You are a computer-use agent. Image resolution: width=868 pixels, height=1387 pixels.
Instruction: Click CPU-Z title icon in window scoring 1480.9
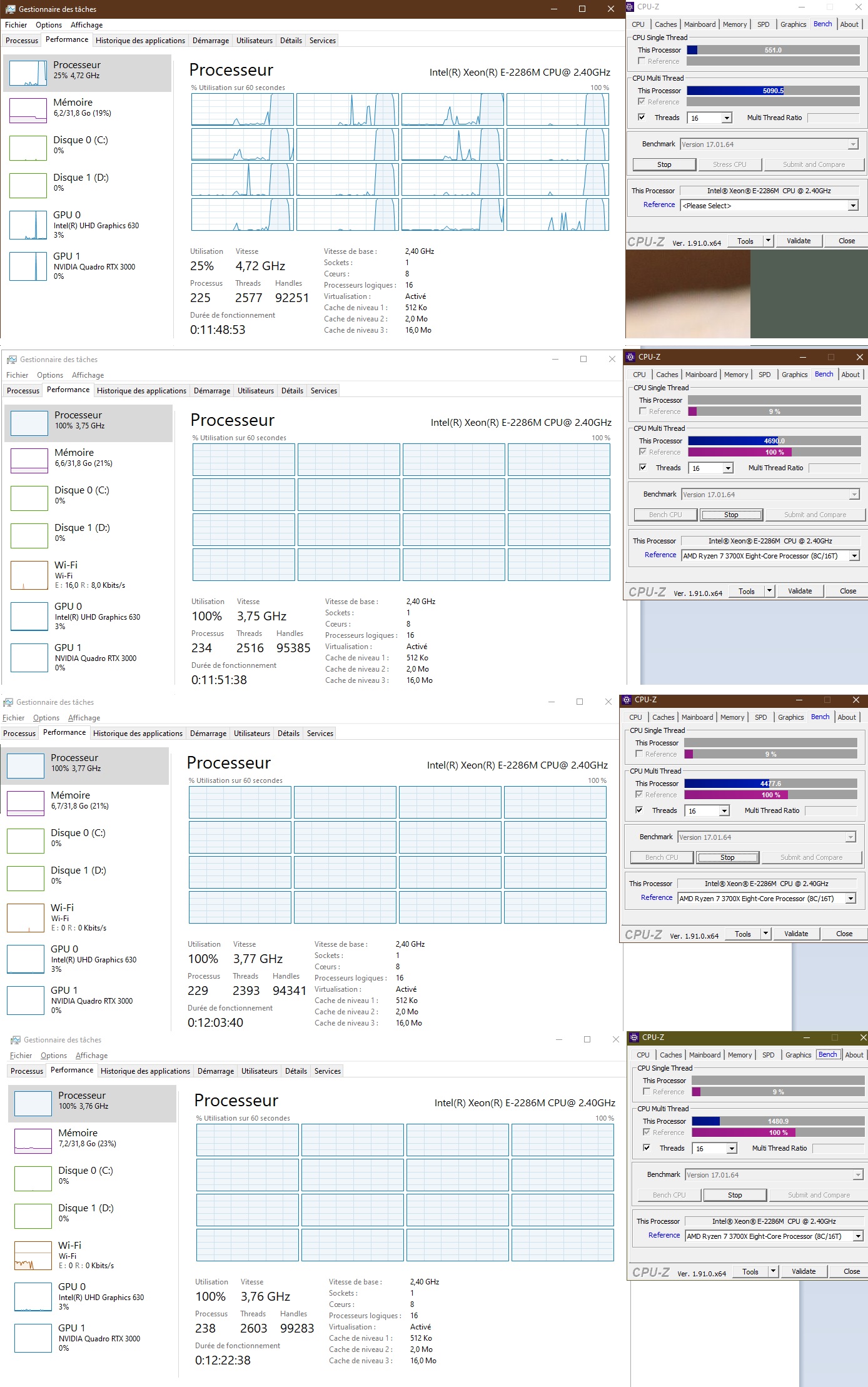(x=634, y=1037)
